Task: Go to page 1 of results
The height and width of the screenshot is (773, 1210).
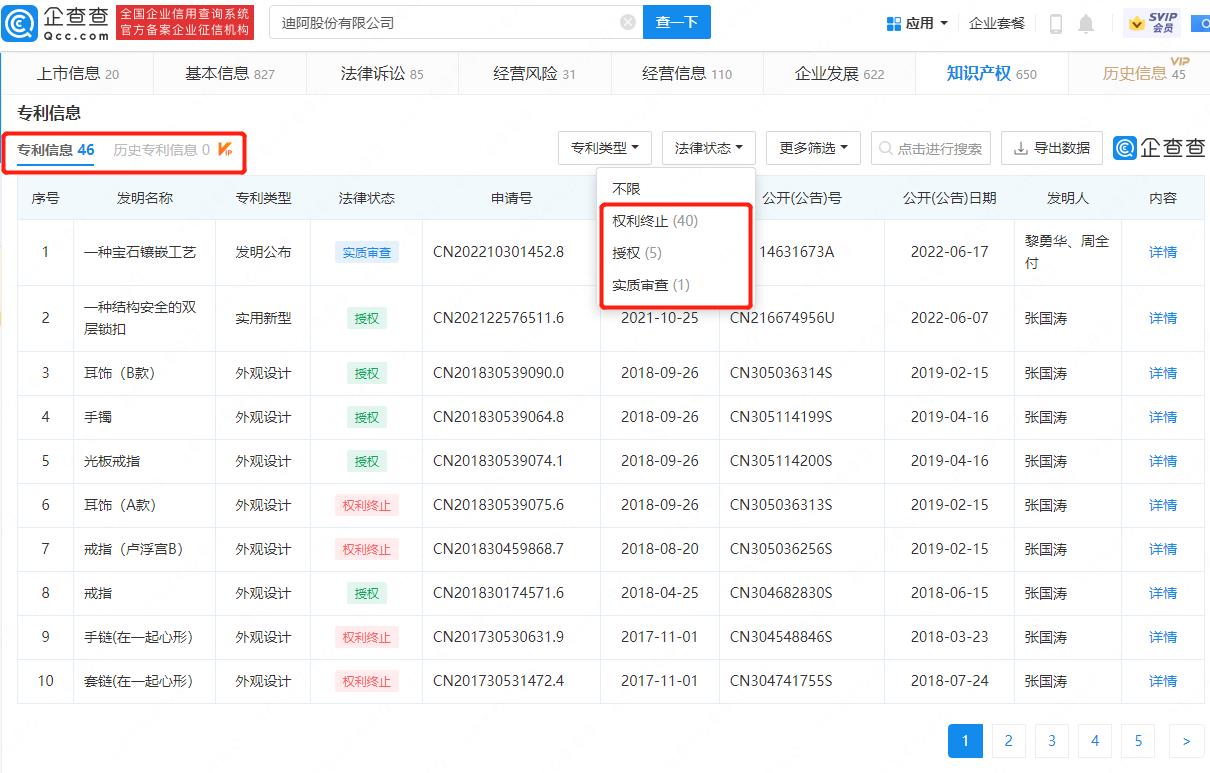Action: (x=965, y=741)
